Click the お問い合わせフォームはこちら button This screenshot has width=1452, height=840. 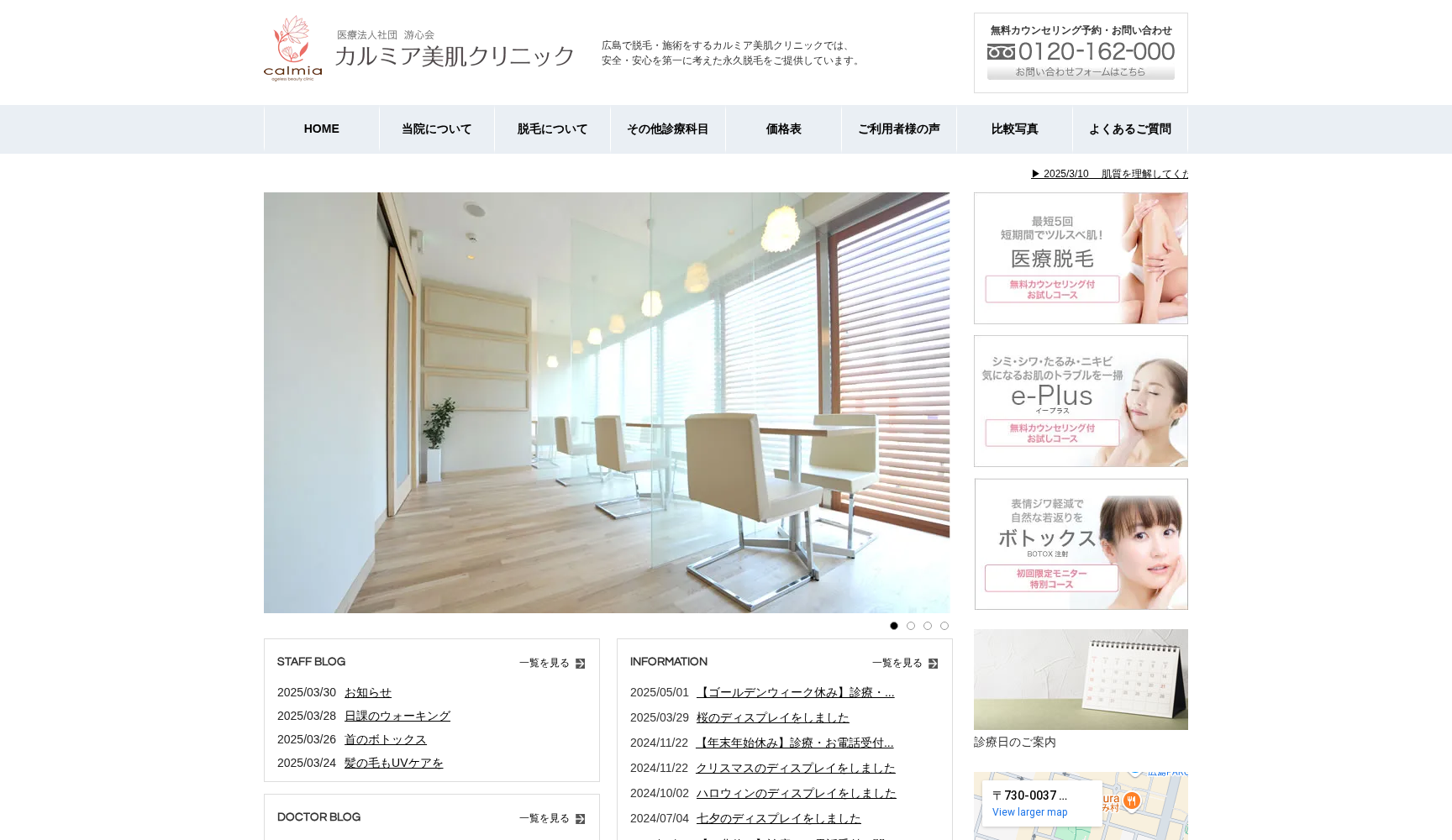(1079, 72)
